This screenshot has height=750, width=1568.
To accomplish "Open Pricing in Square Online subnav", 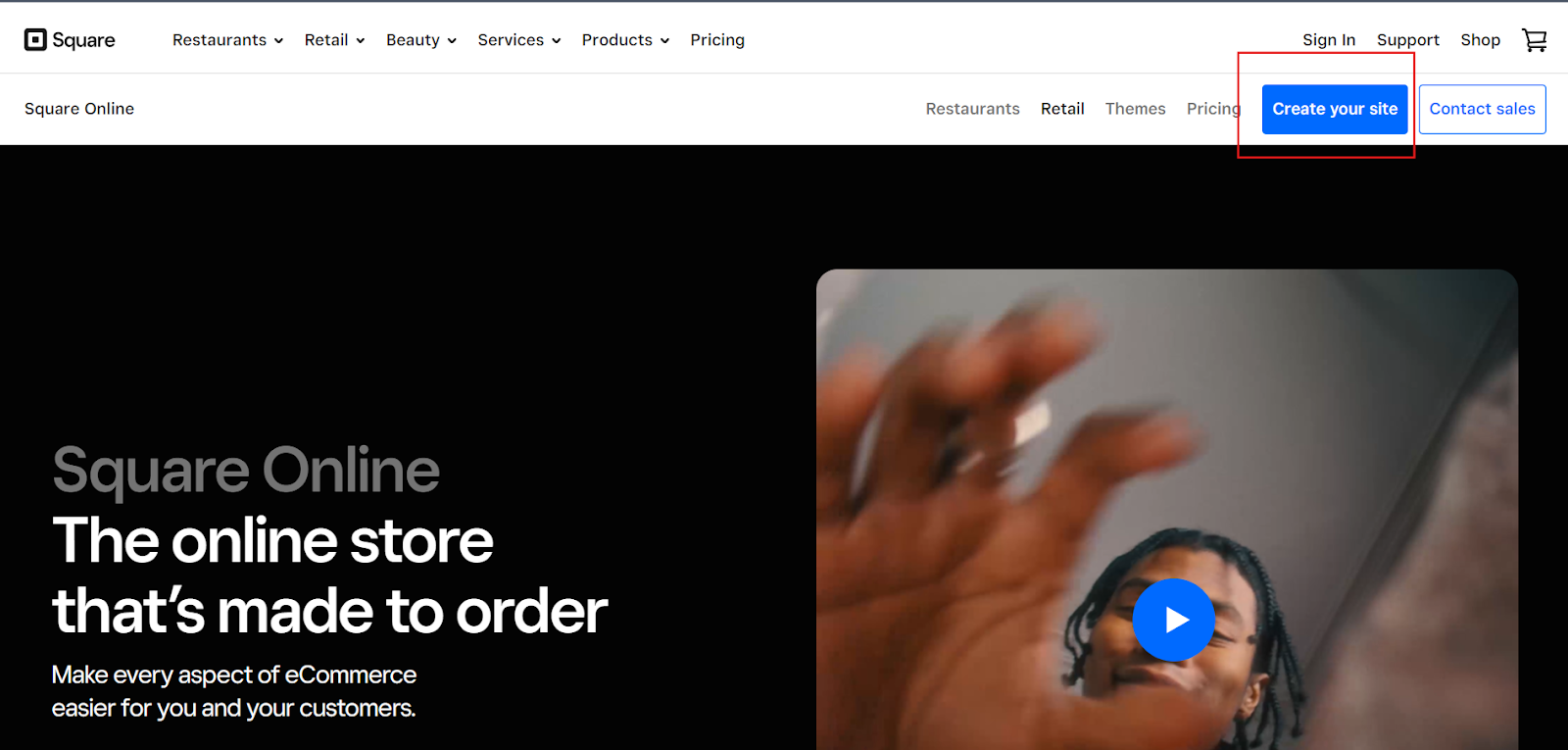I will (1213, 109).
